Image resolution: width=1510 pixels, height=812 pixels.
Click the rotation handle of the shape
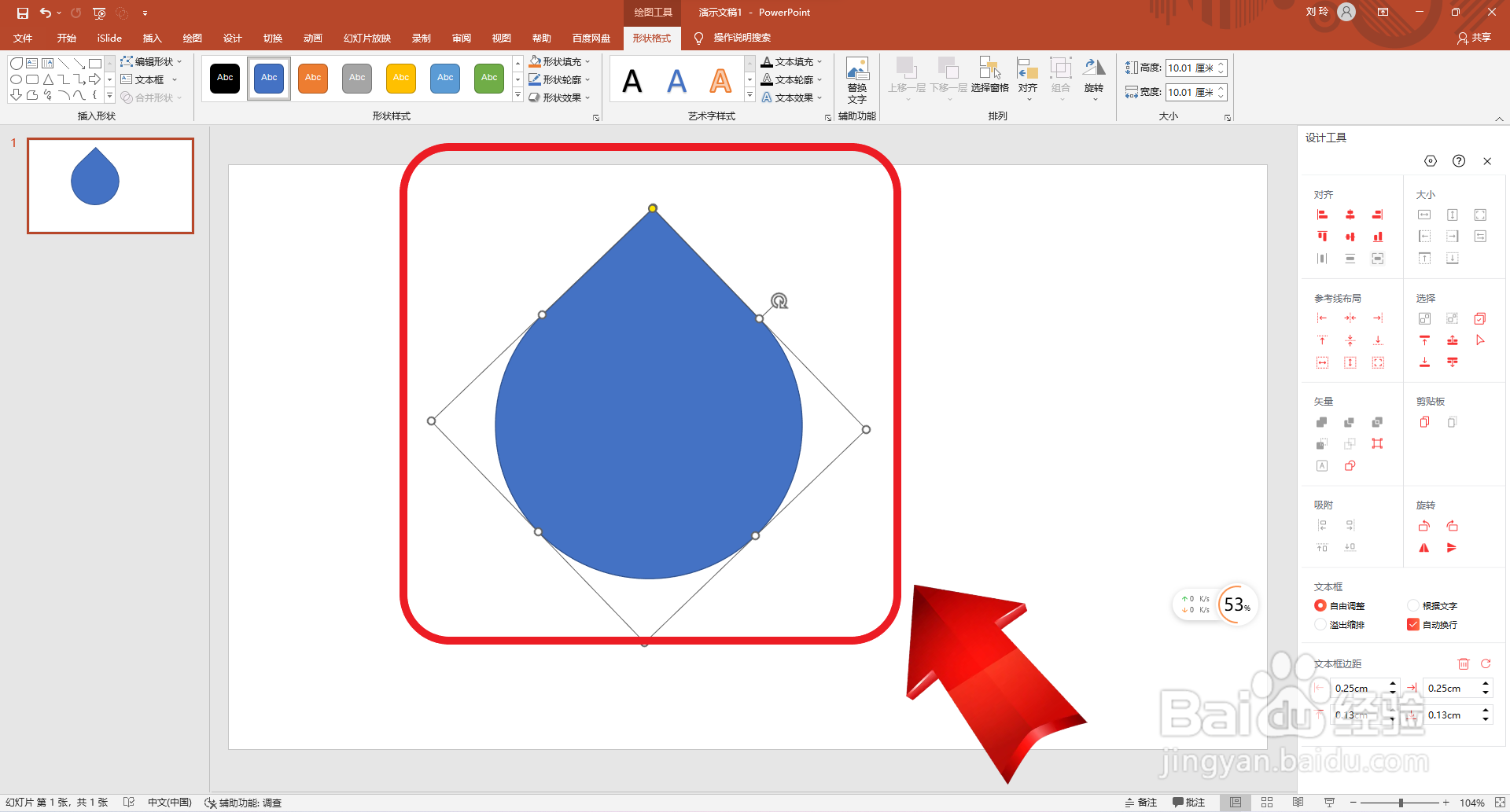click(779, 300)
